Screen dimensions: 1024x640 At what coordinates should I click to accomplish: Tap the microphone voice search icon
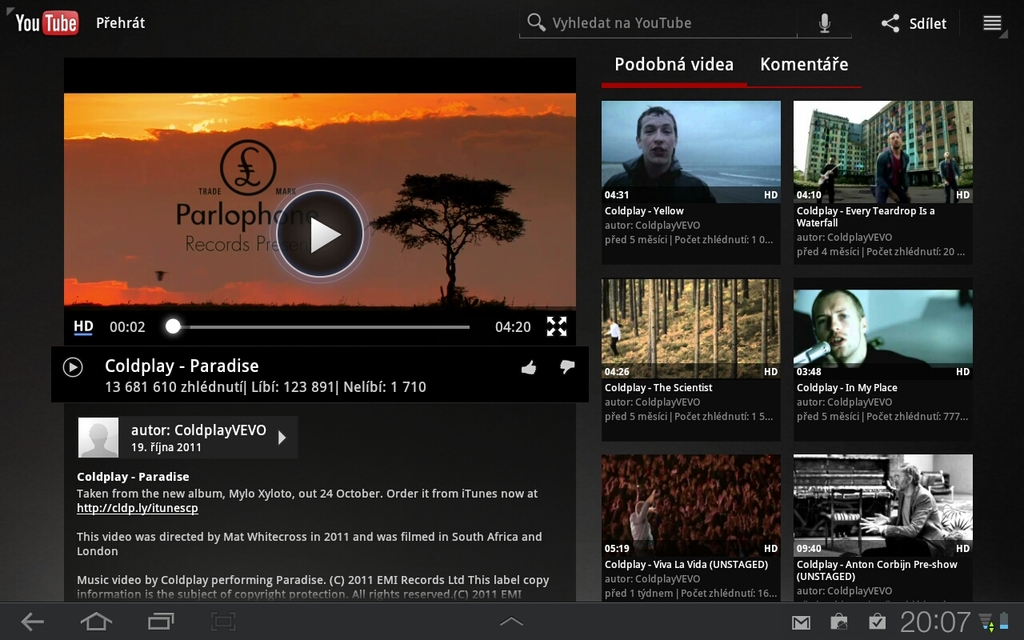(824, 23)
